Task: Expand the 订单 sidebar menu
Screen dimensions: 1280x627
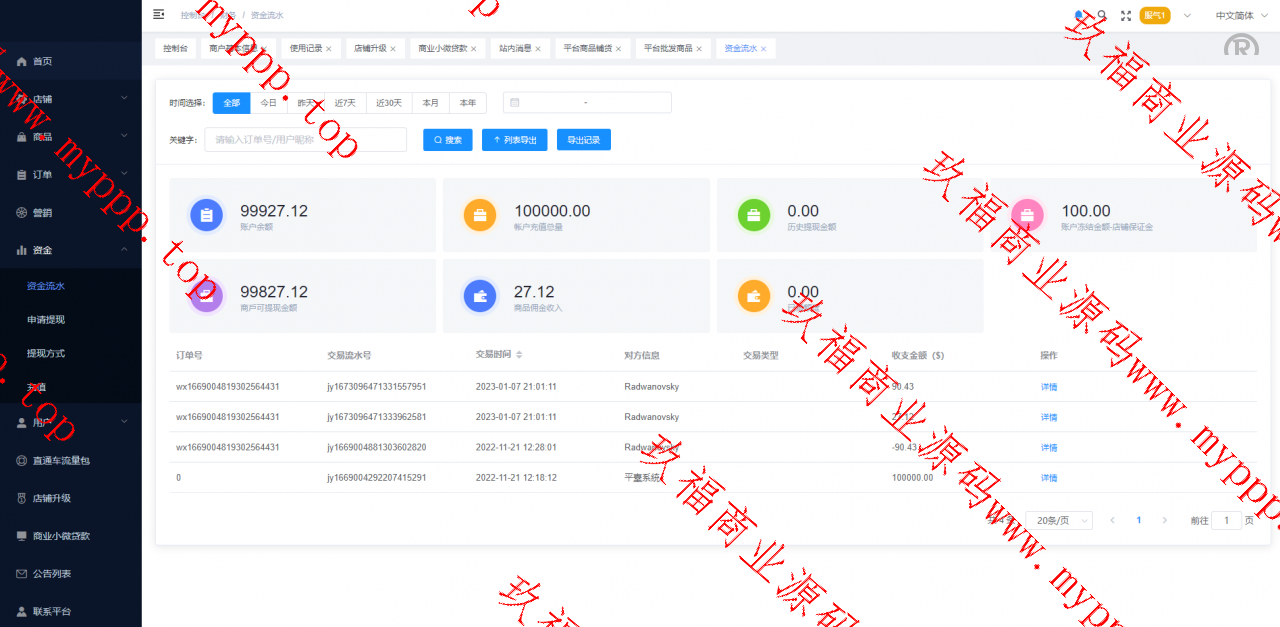Action: (x=70, y=175)
